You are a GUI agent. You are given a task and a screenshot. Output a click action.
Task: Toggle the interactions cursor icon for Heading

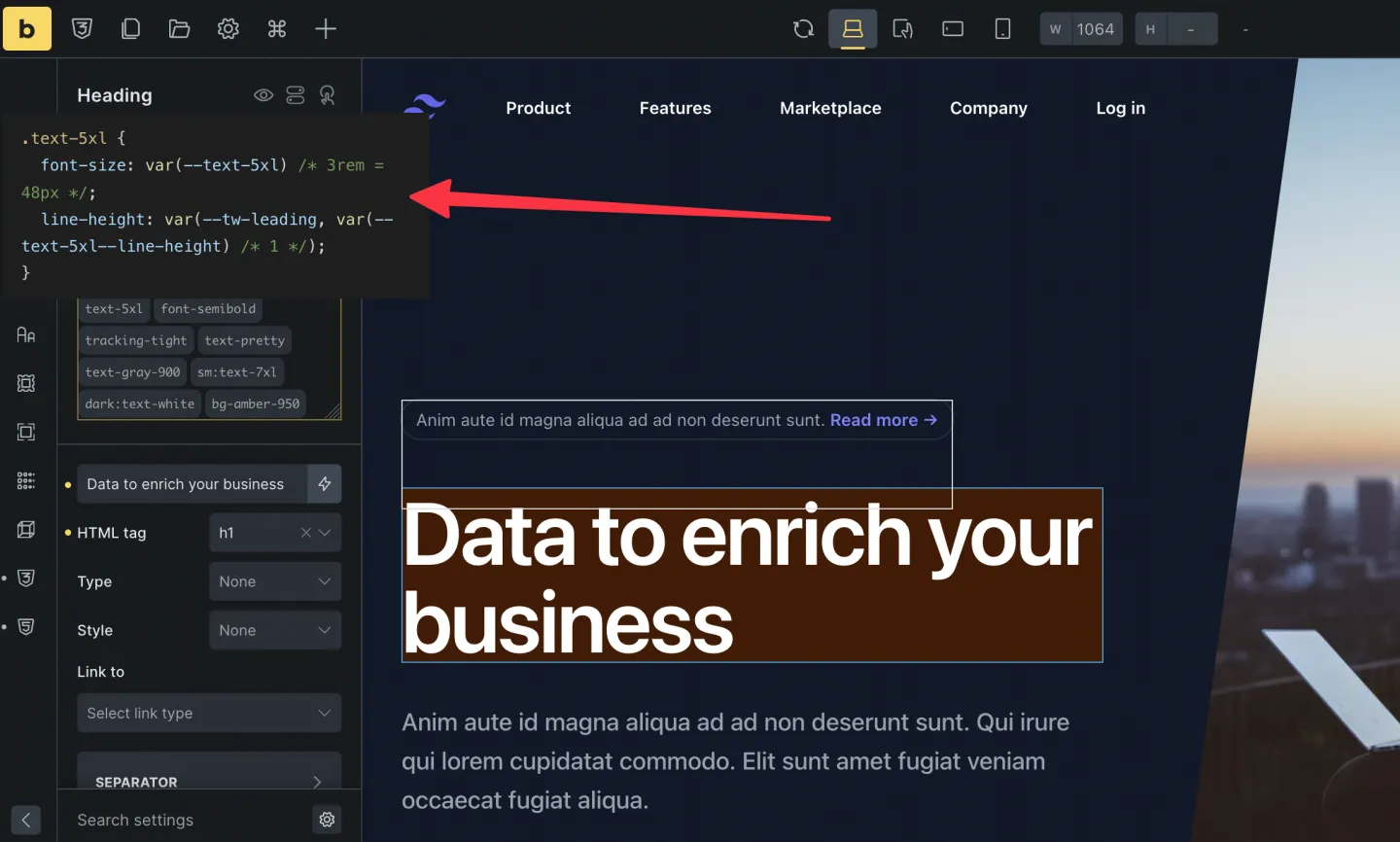(327, 94)
